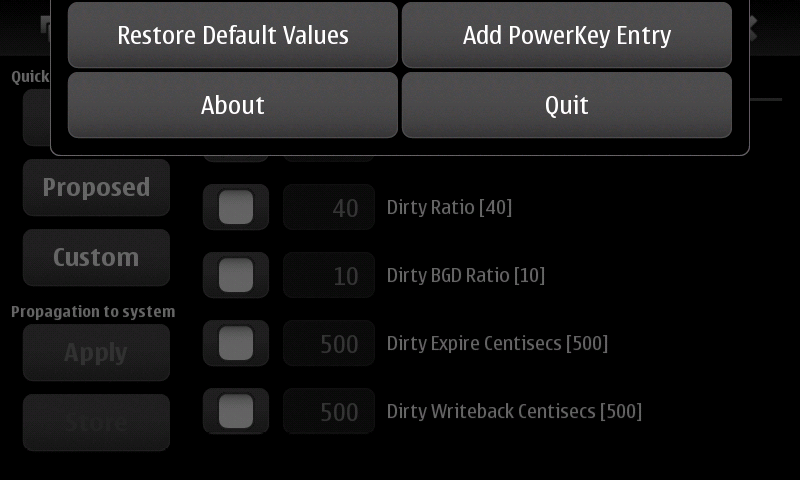
Task: Check the Dirty Writeback Centisecs checkbox
Action: point(236,411)
